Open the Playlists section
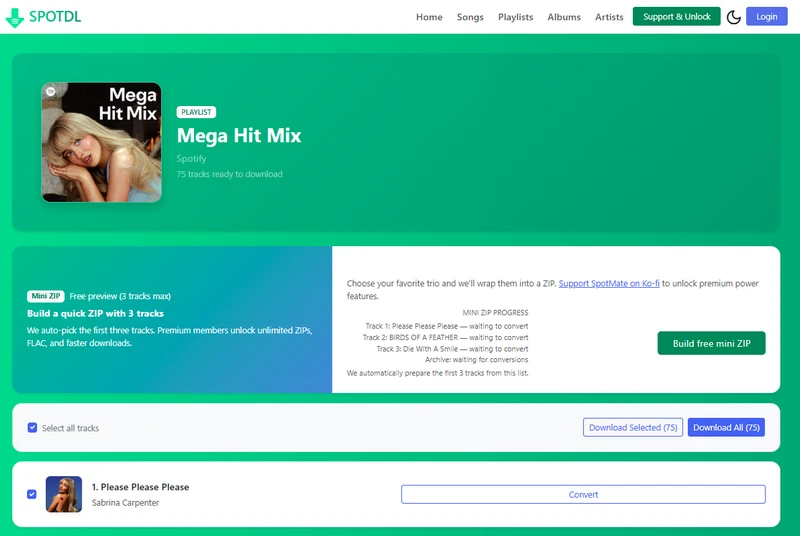 (x=515, y=17)
